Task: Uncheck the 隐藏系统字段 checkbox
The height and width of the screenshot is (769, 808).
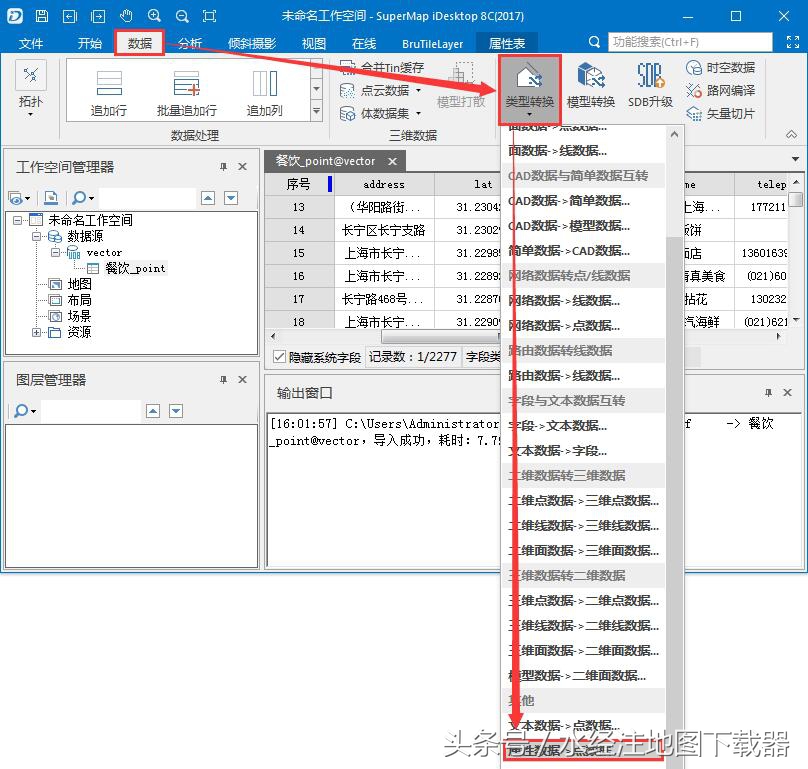Action: pos(277,356)
